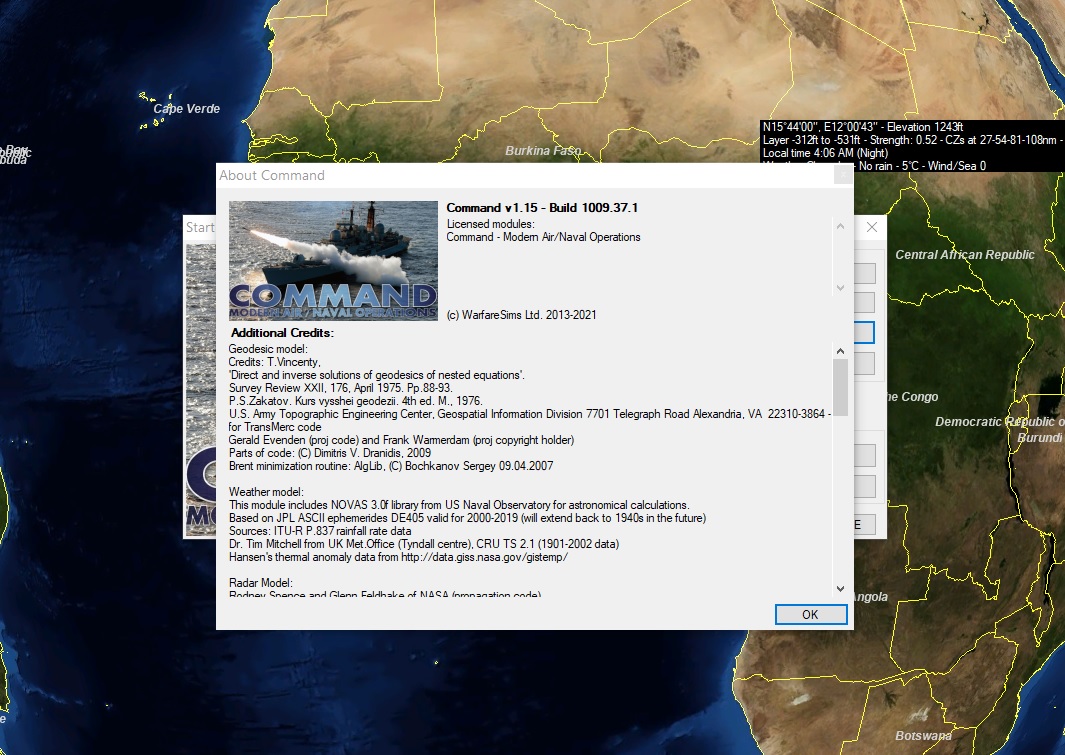This screenshot has width=1065, height=755.
Task: Click the 'Credits: T.Vincenty,' line
Action: [275, 362]
